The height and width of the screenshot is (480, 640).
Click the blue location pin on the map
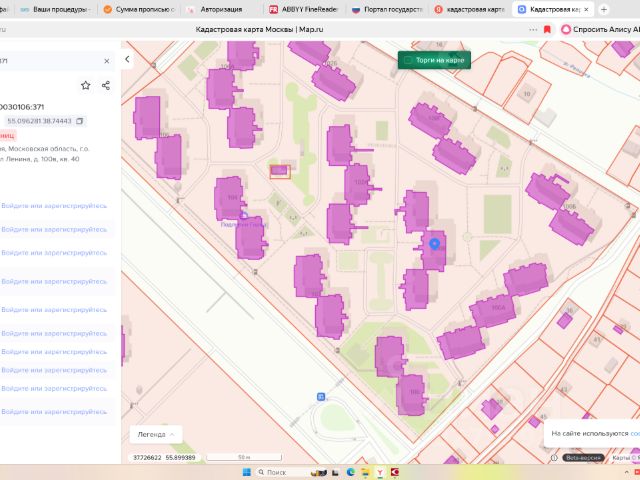(x=434, y=243)
